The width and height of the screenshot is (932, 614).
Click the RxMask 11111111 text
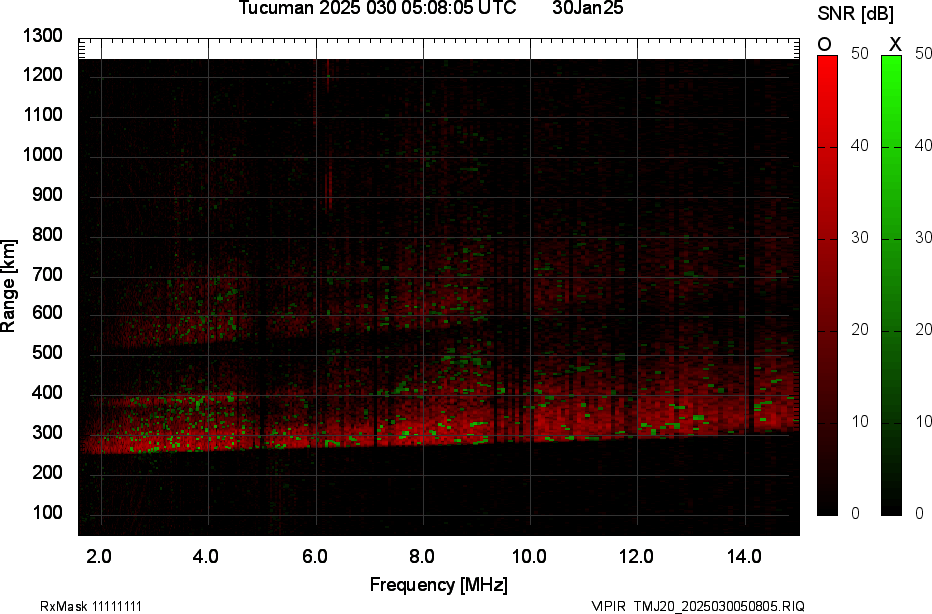77,606
